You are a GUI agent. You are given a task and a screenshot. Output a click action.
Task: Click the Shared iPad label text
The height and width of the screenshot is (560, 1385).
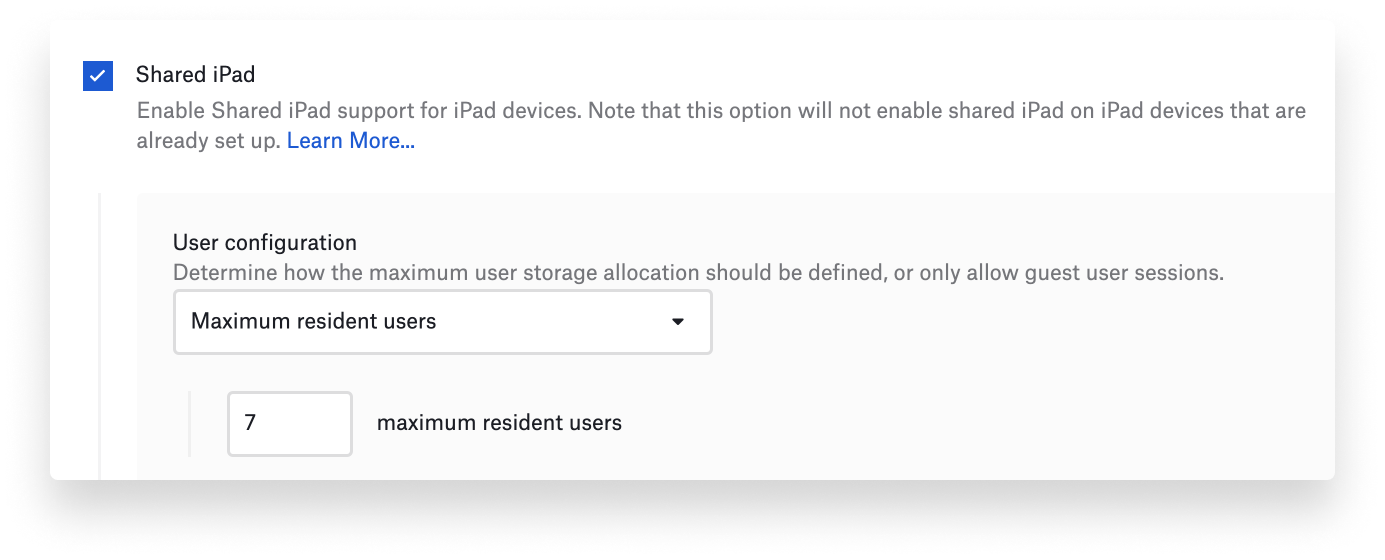[196, 75]
